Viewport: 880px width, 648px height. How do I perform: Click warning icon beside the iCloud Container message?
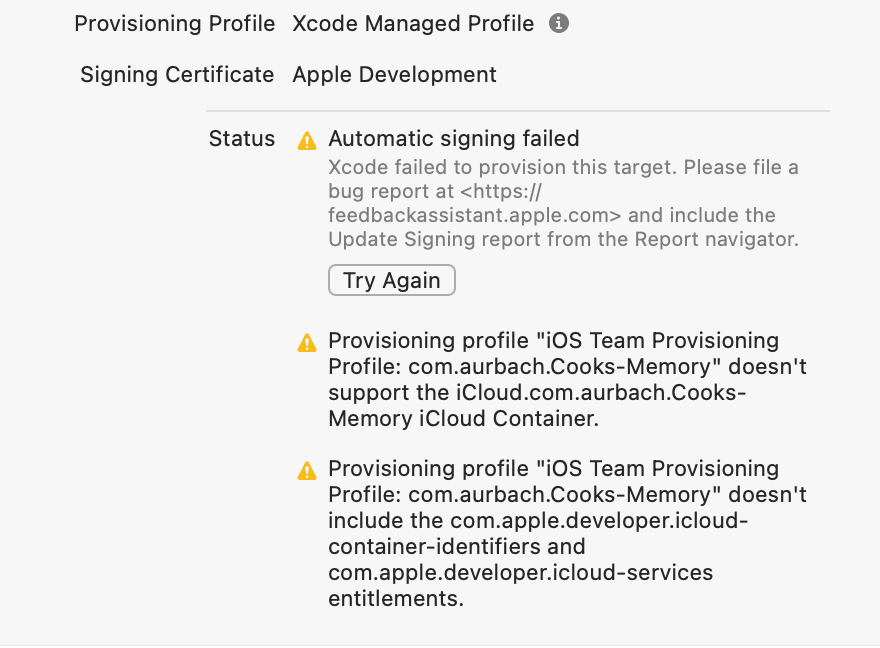[x=307, y=343]
